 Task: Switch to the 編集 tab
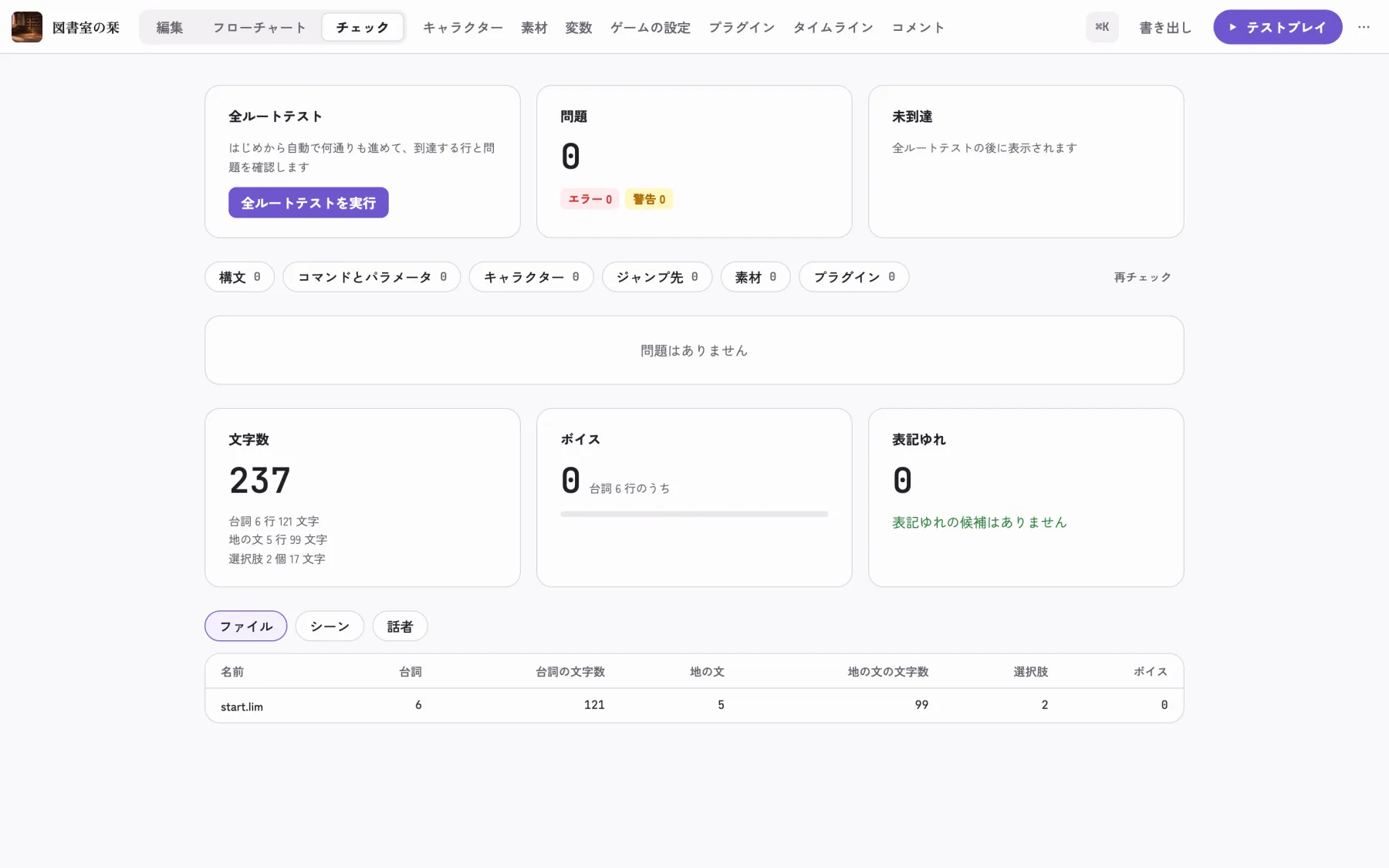click(x=170, y=28)
